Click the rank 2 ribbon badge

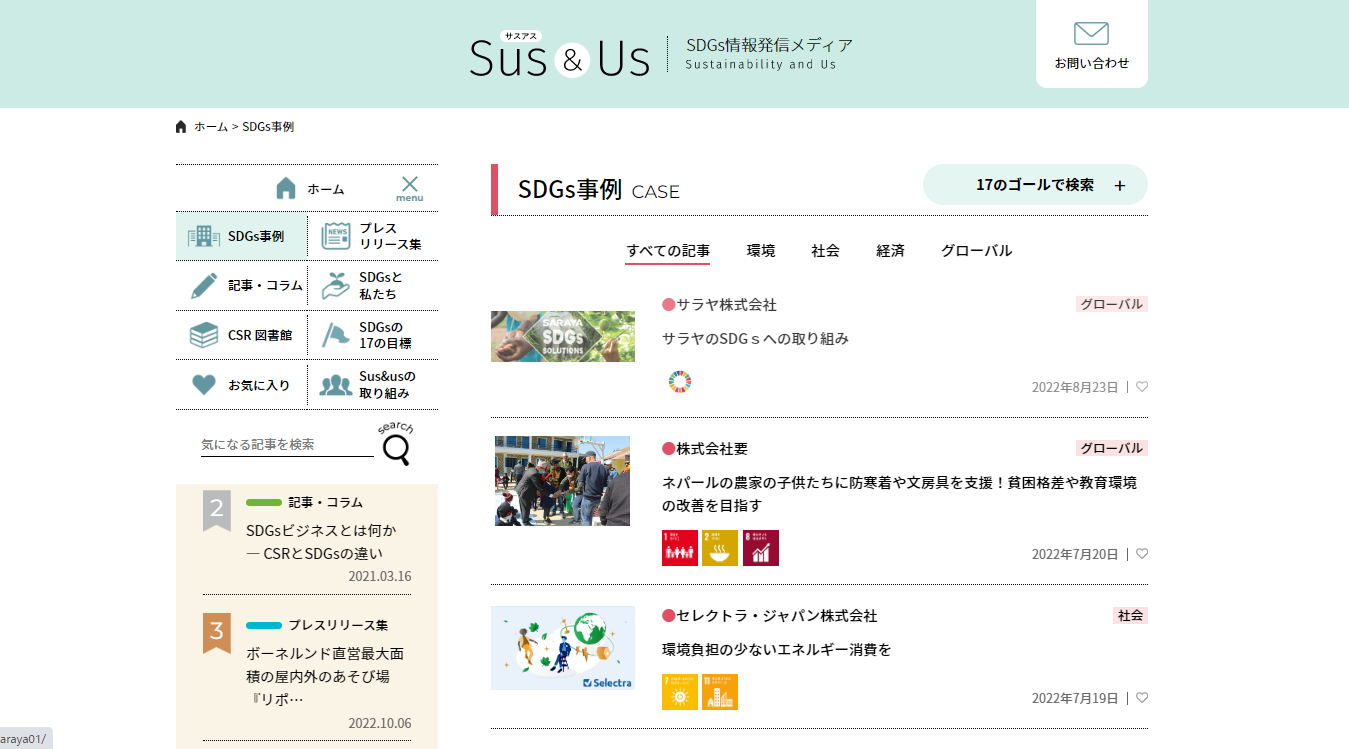pos(217,510)
